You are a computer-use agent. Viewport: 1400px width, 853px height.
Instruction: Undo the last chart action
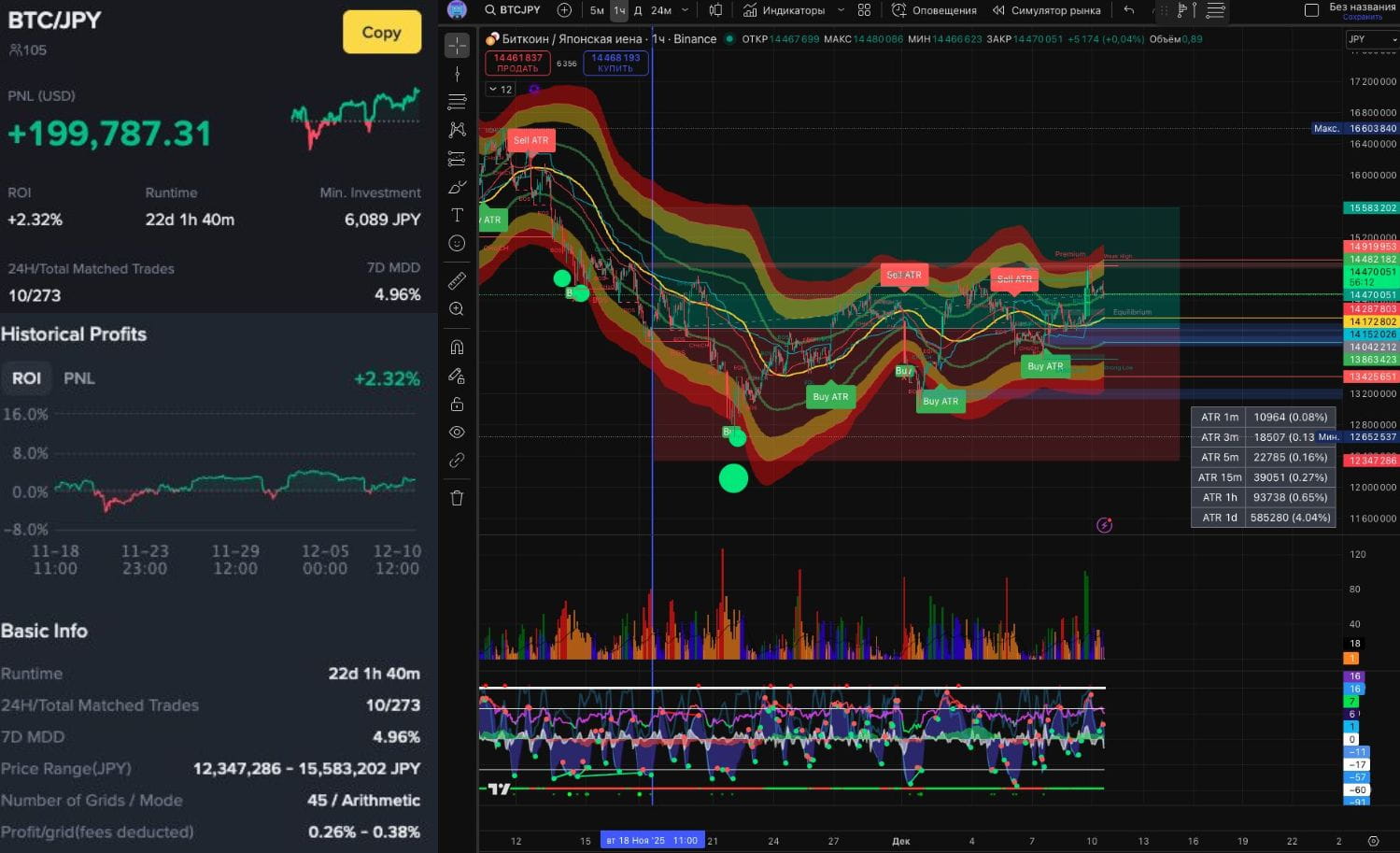click(x=1129, y=10)
